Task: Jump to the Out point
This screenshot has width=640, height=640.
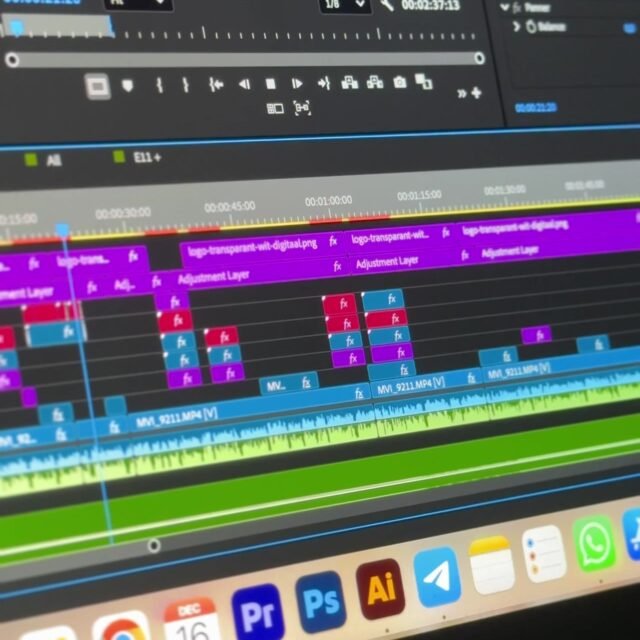Action: coord(324,84)
